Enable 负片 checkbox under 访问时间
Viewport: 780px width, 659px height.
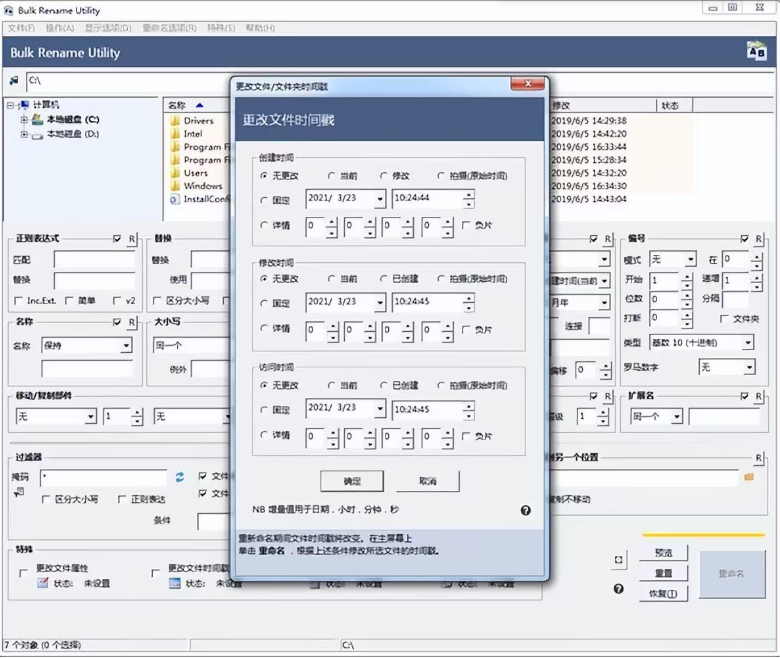[x=467, y=436]
